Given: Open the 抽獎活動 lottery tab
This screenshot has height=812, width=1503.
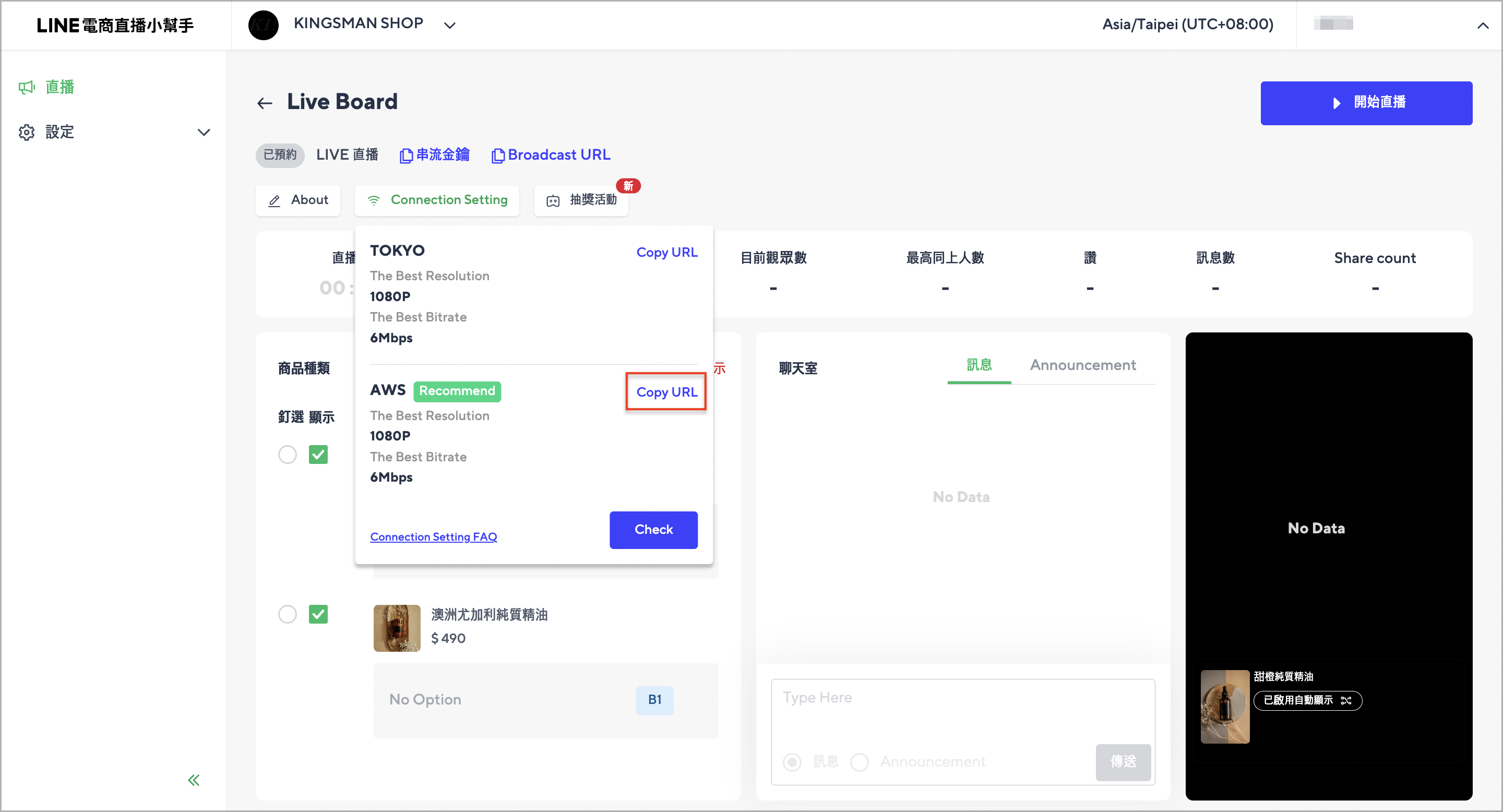Looking at the screenshot, I should tap(581, 200).
